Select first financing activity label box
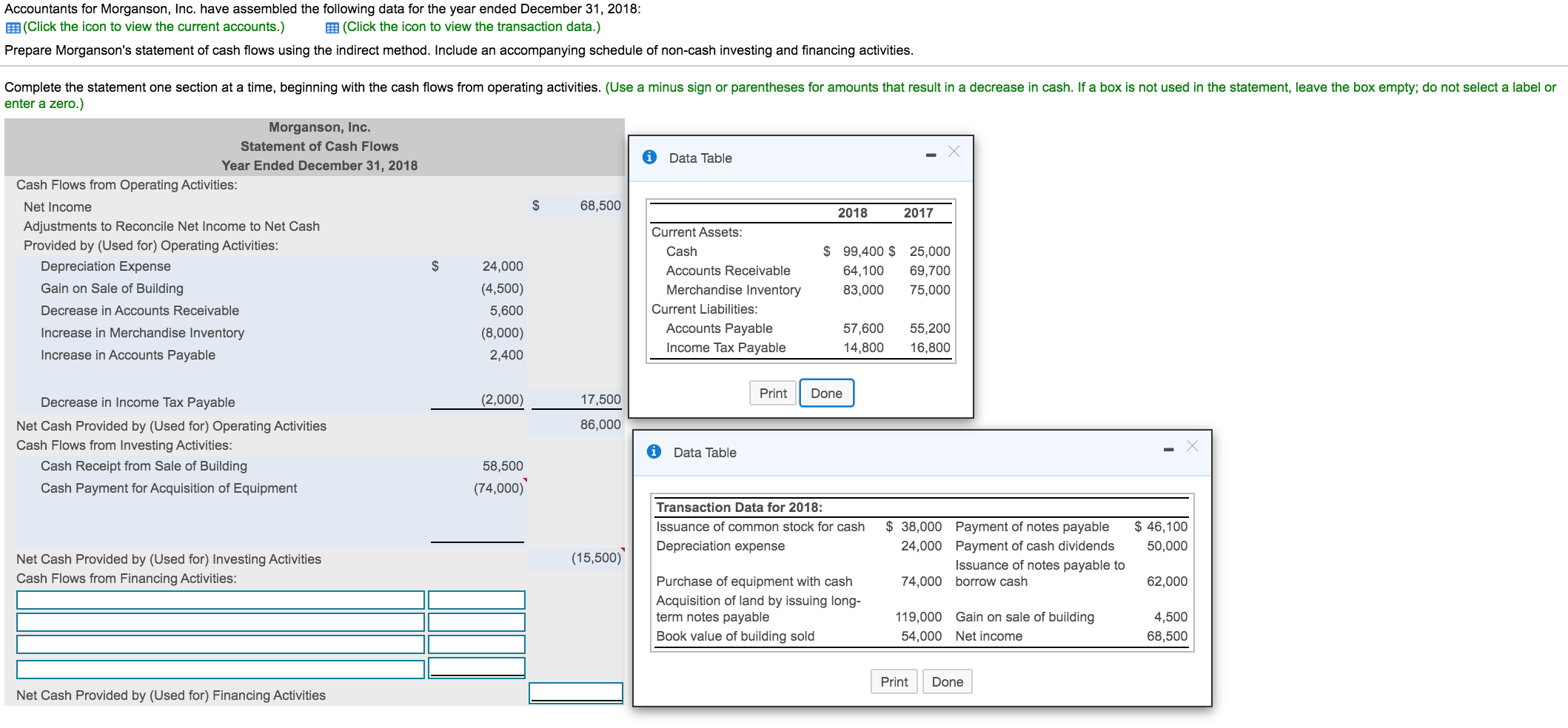Viewport: 1568px width, 728px height. [221, 600]
